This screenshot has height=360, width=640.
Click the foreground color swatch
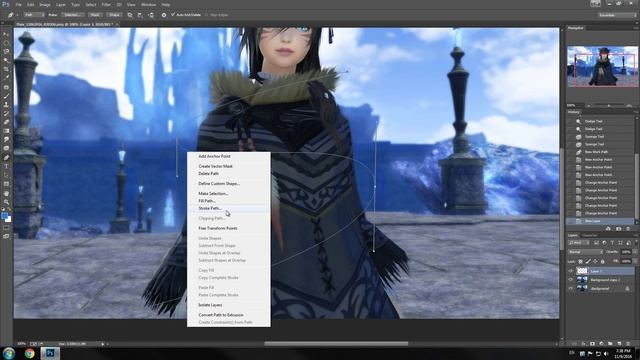4,216
